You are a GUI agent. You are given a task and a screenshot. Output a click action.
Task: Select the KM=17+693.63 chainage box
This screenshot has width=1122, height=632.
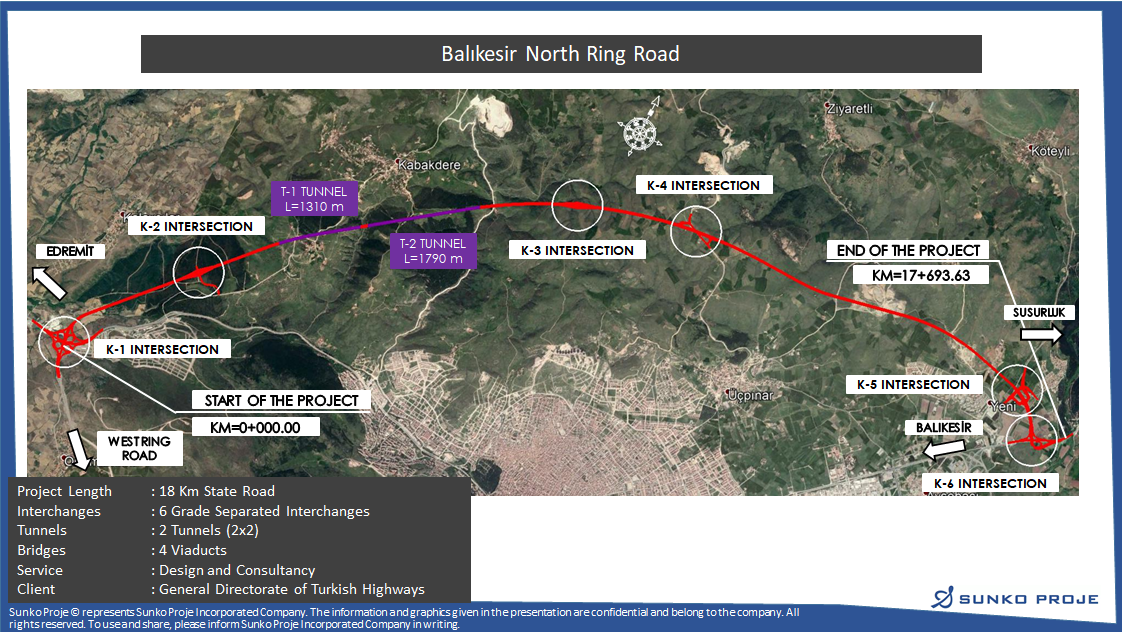(x=908, y=275)
